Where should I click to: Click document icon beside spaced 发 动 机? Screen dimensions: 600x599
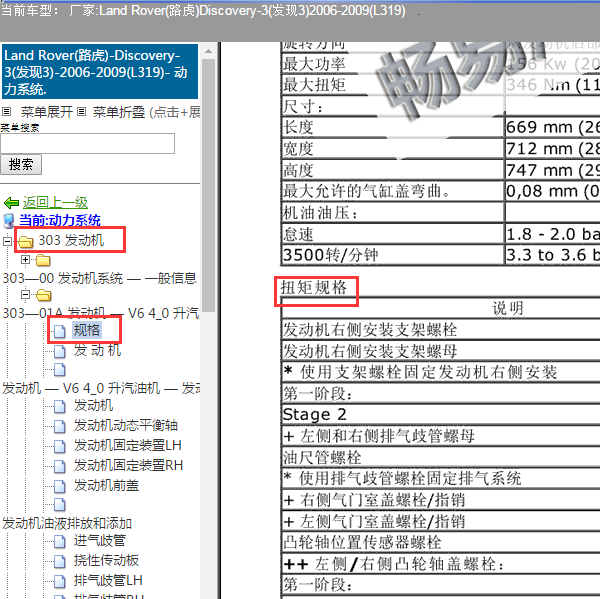point(60,351)
